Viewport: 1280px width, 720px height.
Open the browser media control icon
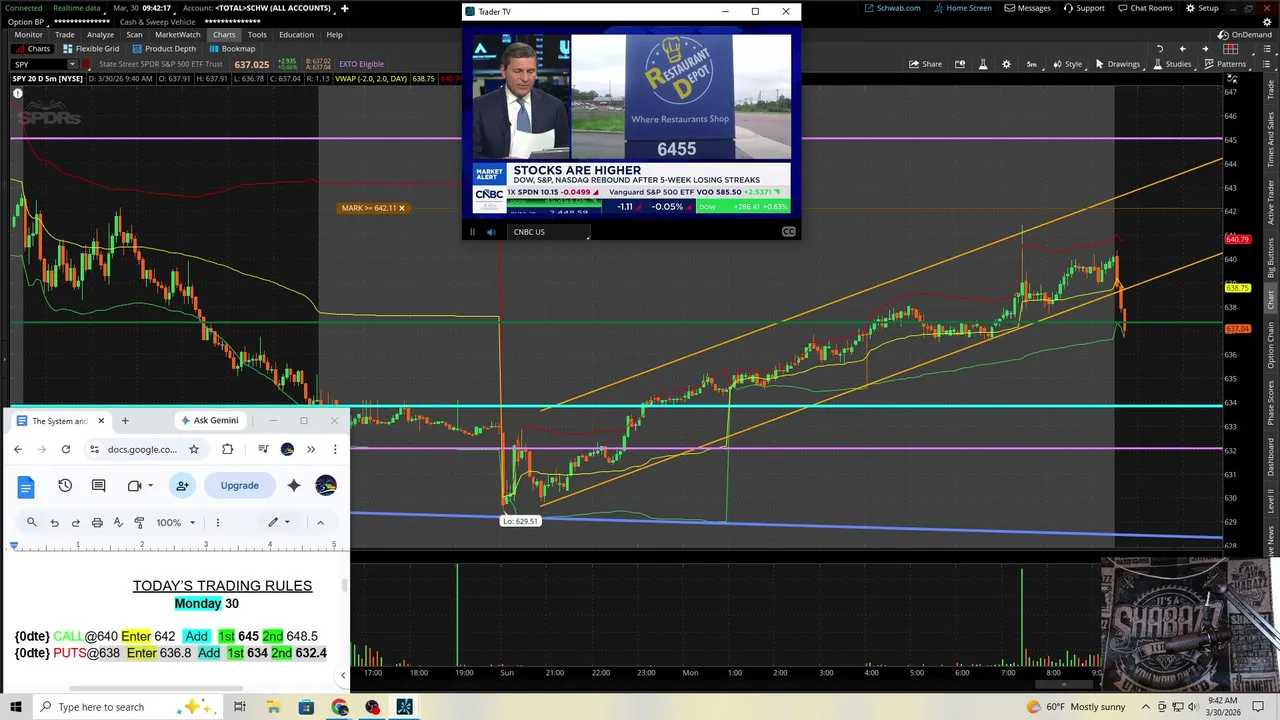coord(263,449)
